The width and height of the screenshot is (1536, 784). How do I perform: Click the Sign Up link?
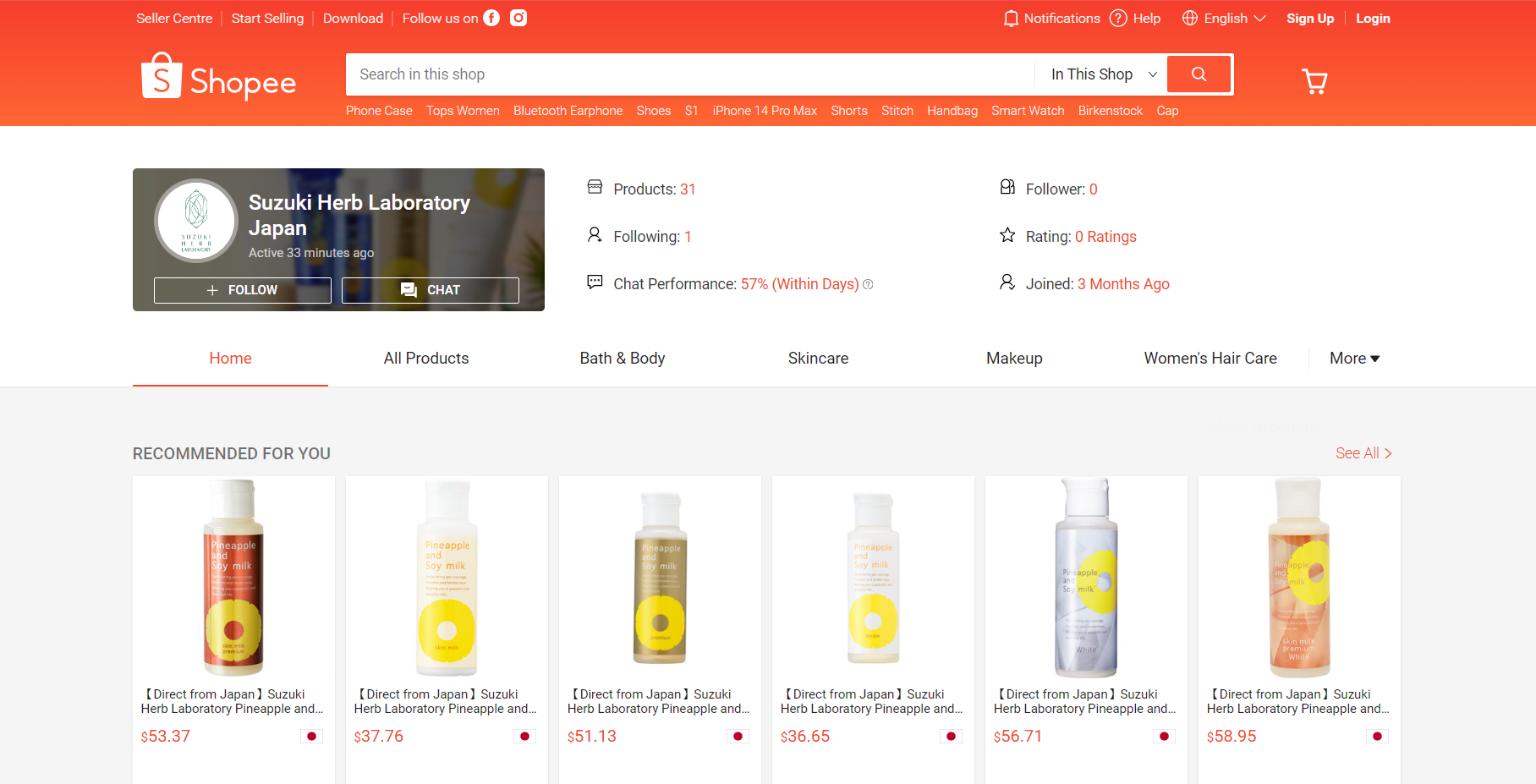tap(1310, 19)
